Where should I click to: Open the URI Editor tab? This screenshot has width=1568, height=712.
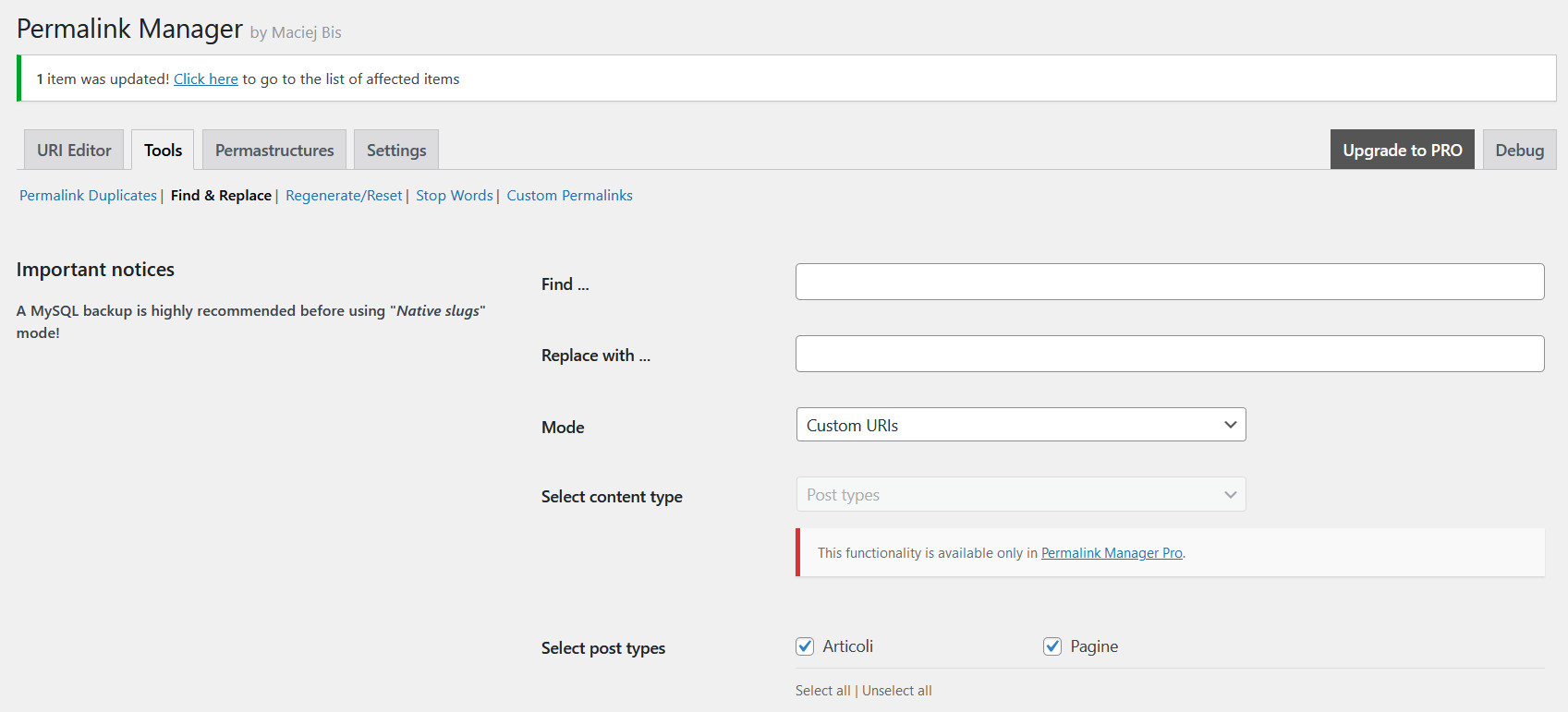click(x=74, y=150)
